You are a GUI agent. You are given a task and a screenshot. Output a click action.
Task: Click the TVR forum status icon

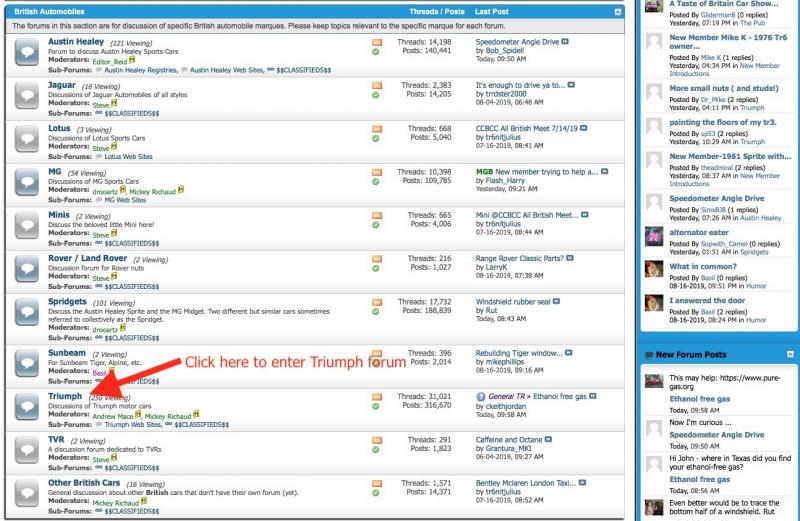27,450
